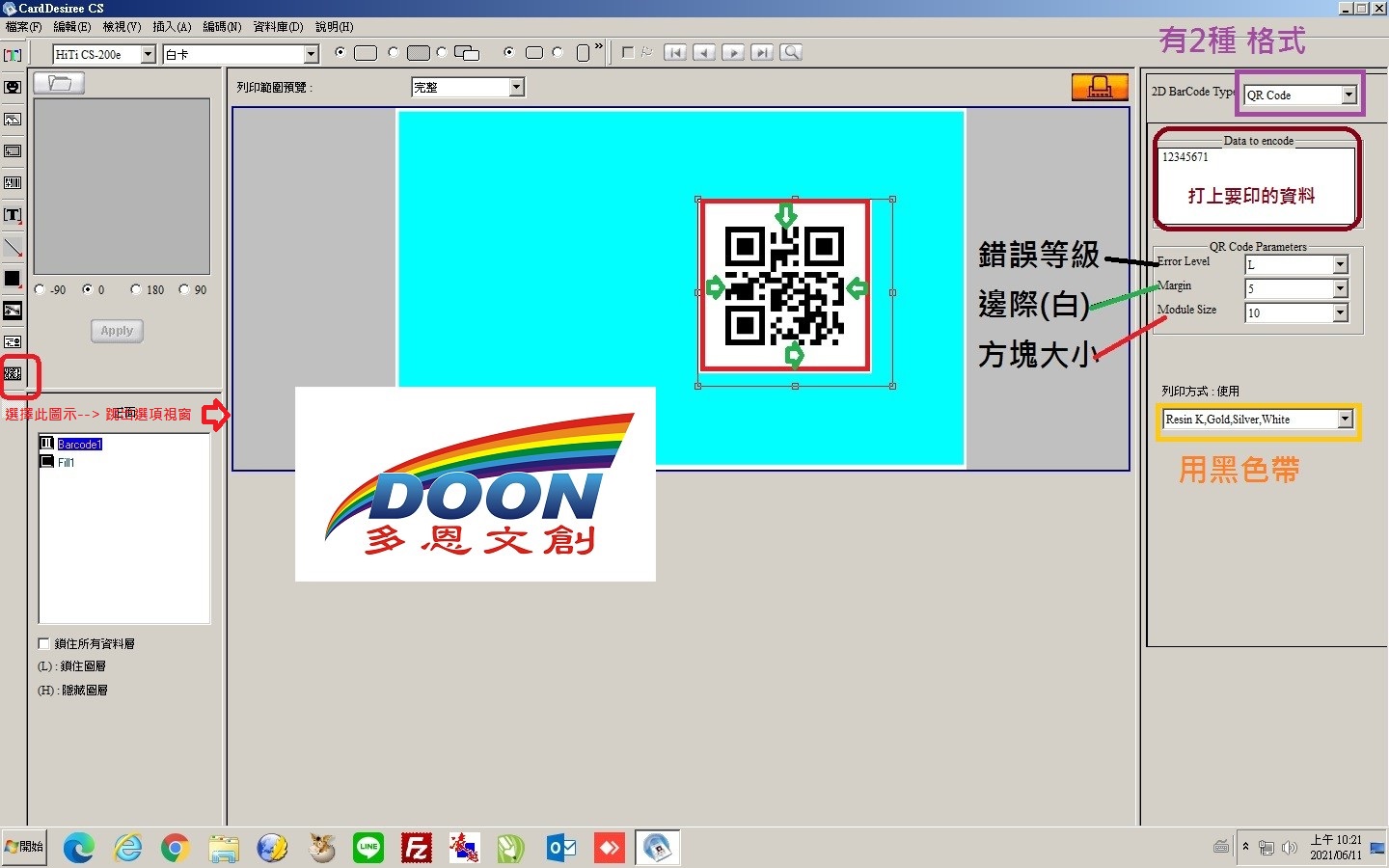
Task: Select 180 rotation radio button
Action: point(136,289)
